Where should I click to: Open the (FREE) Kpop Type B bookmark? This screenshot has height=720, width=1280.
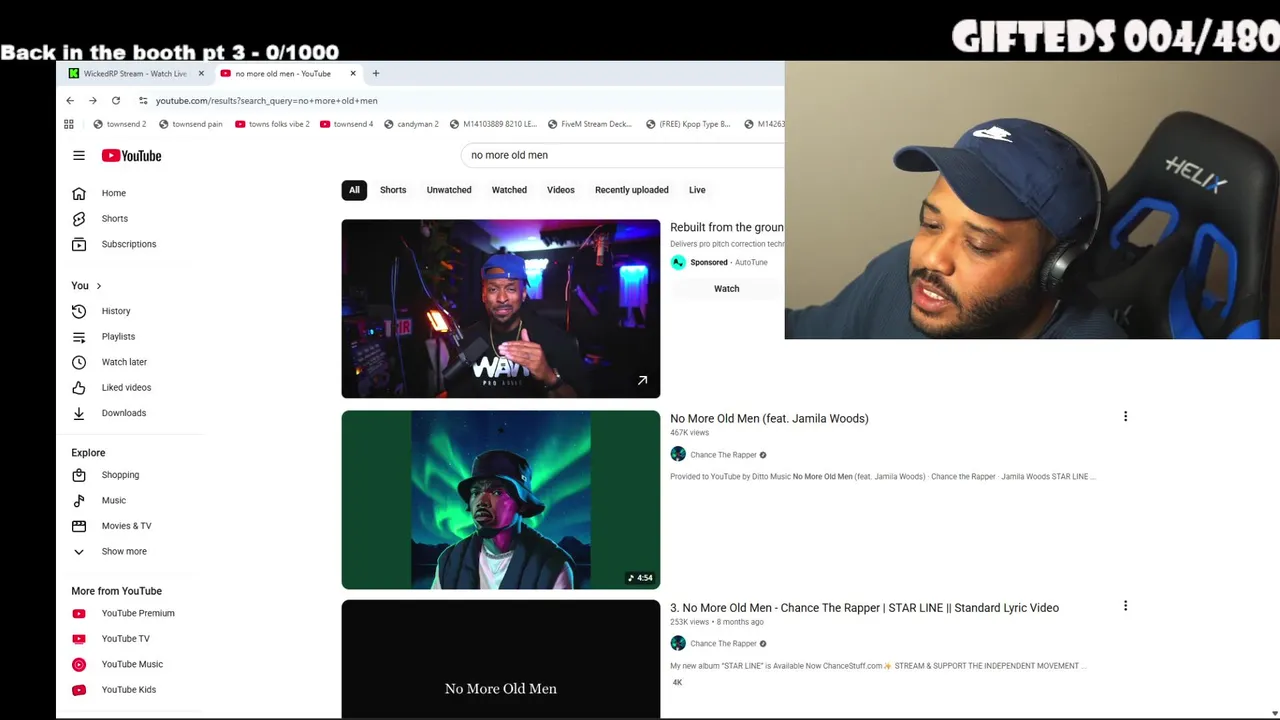coord(688,124)
